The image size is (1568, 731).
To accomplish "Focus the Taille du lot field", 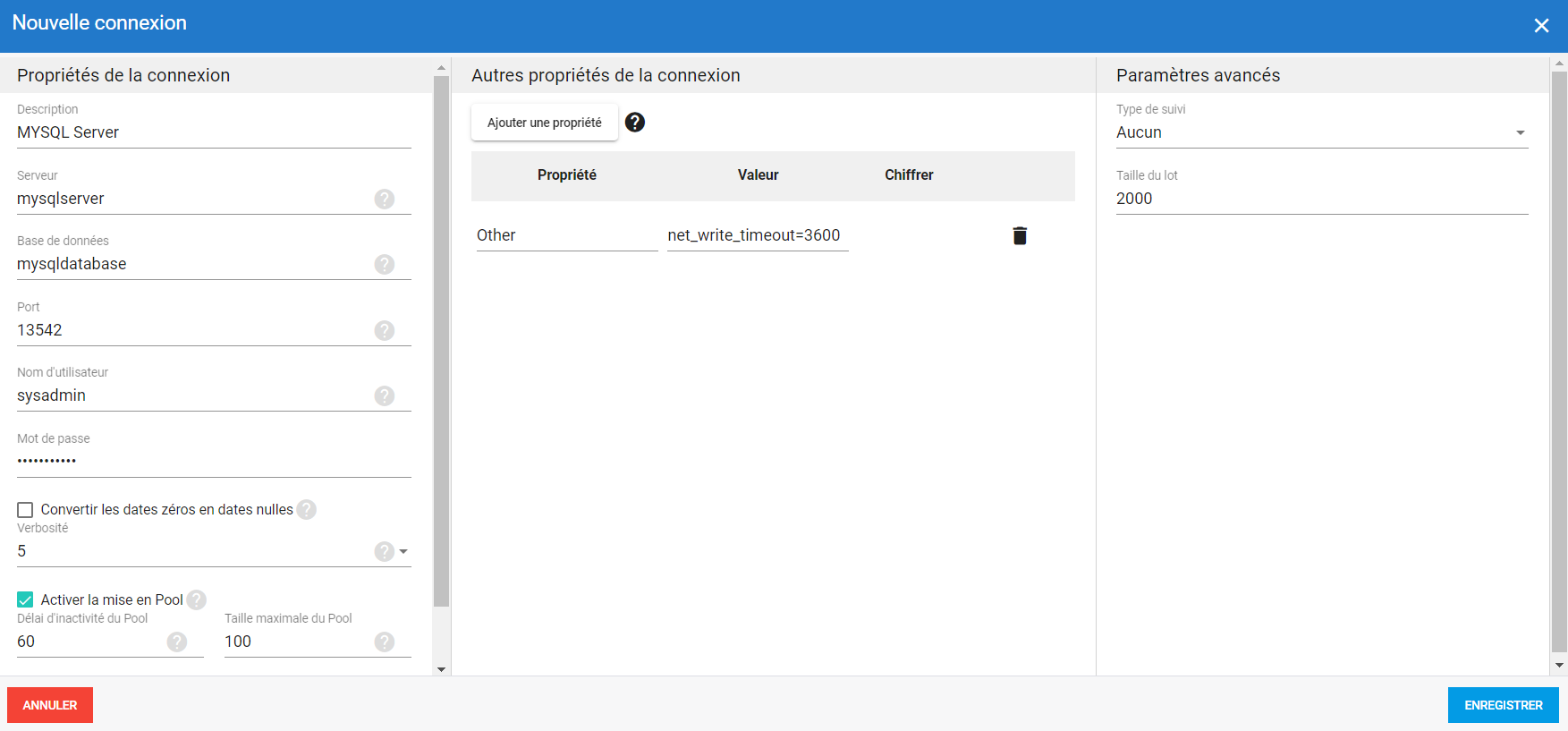I will pos(1320,199).
